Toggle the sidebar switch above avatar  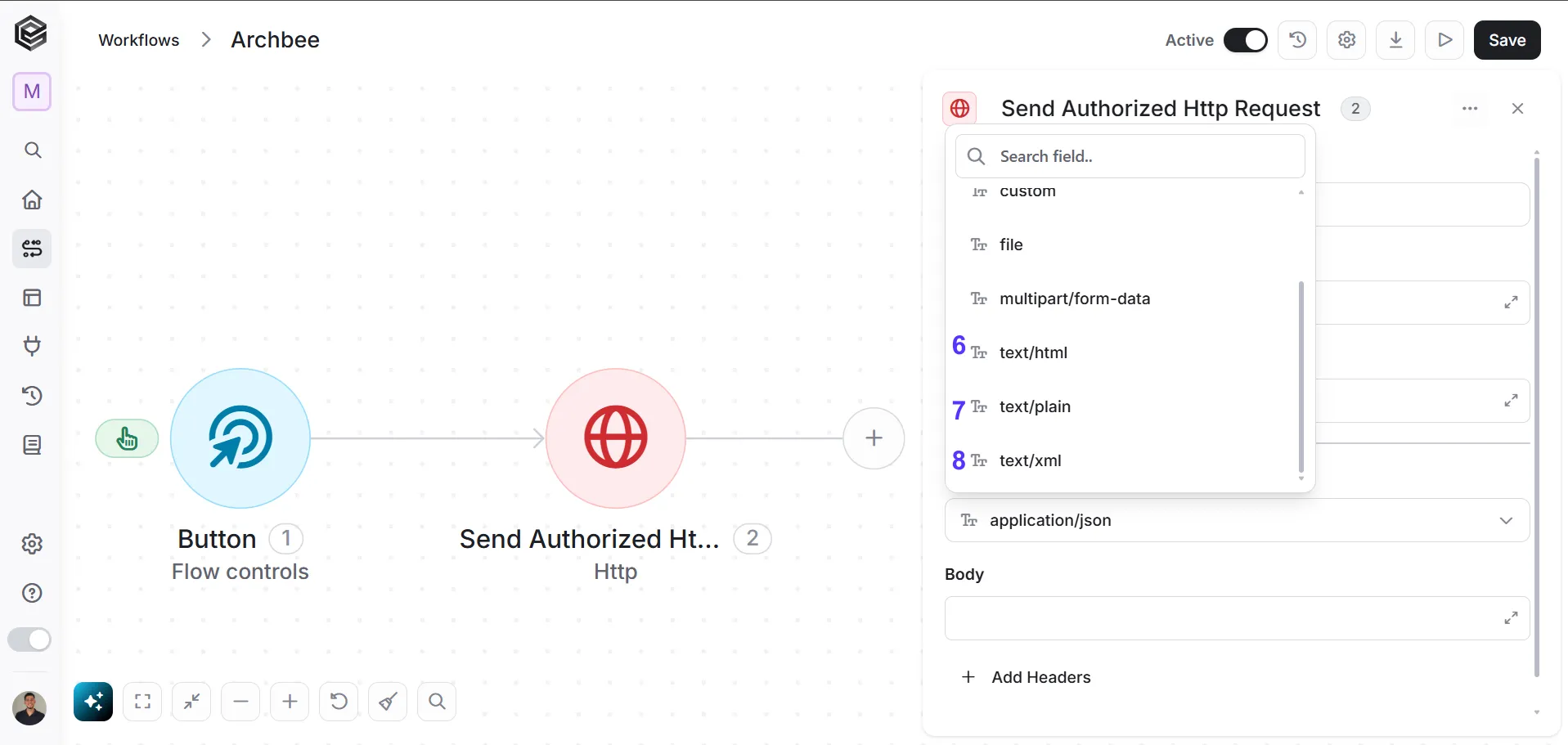[x=29, y=640]
